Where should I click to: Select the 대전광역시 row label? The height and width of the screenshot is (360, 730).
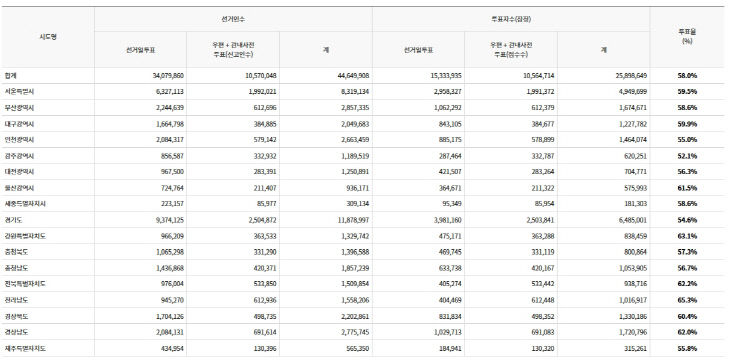pyautogui.click(x=20, y=172)
